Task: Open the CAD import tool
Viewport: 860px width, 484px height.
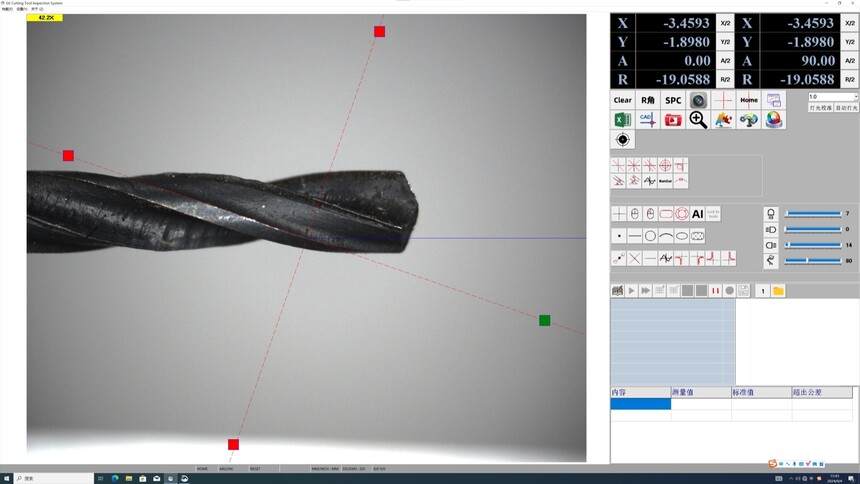Action: pos(648,120)
